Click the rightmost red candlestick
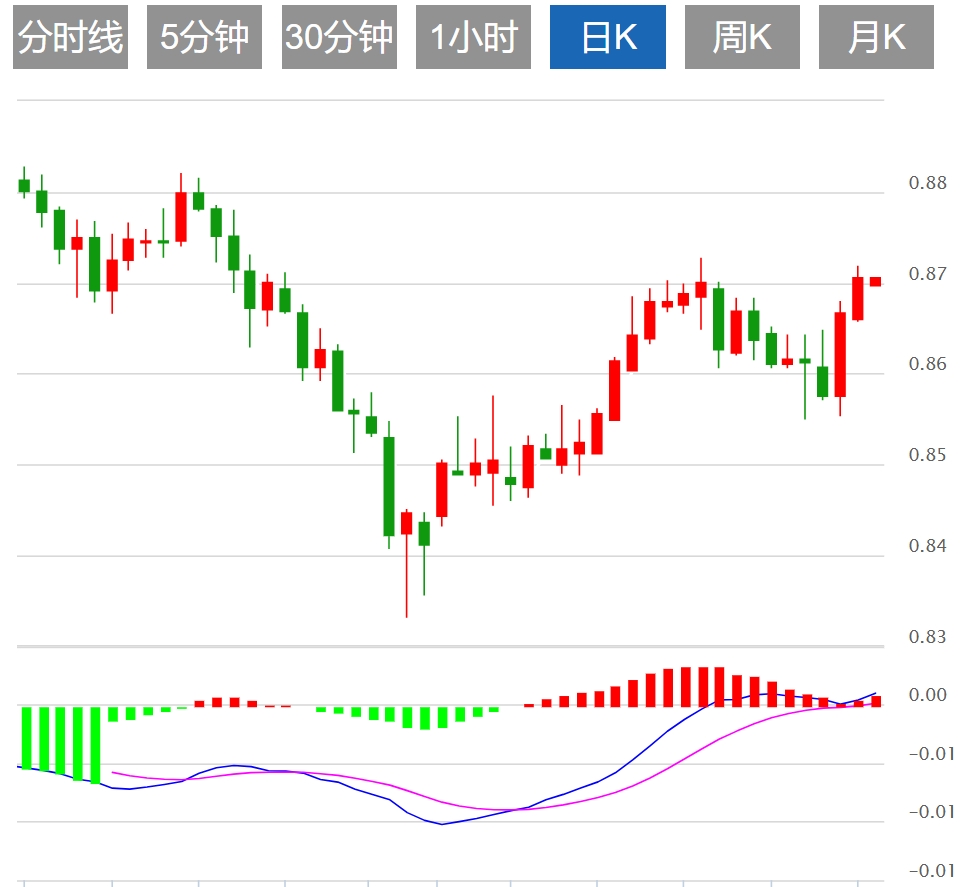Image resolution: width=973 pixels, height=887 pixels. [875, 281]
